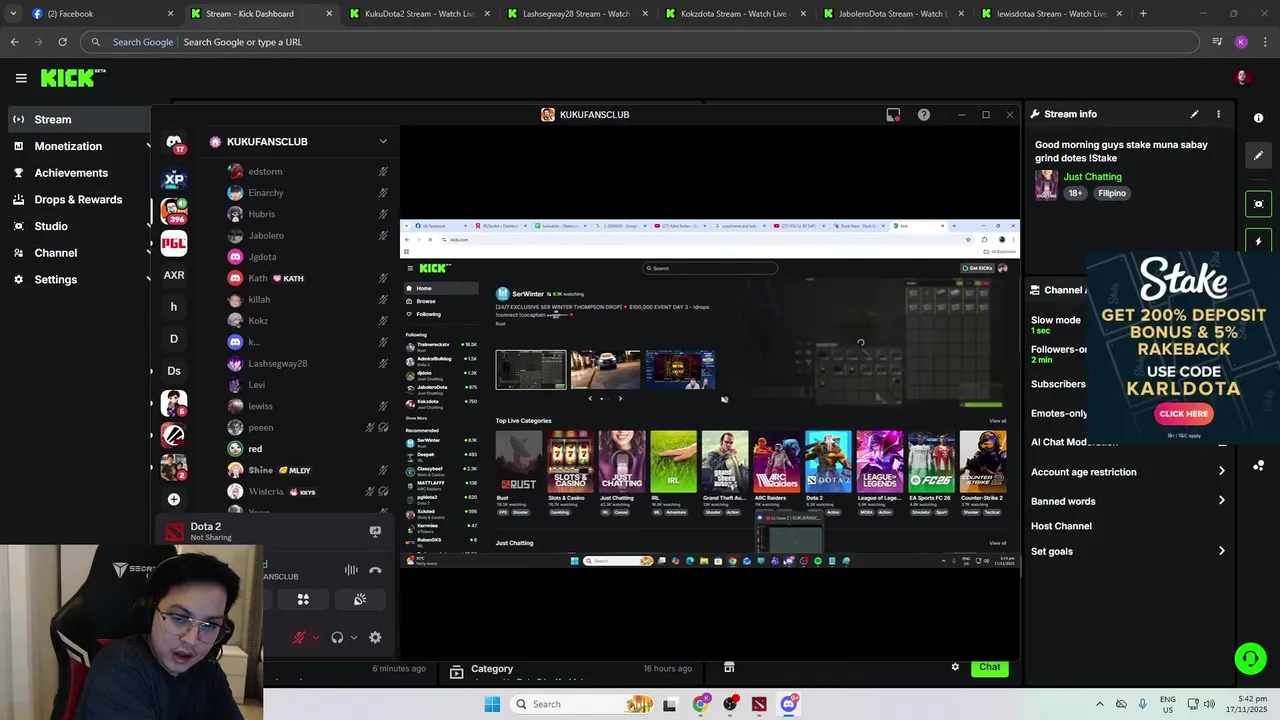This screenshot has width=1280, height=720.
Task: Reload the current page
Action: coord(62,42)
